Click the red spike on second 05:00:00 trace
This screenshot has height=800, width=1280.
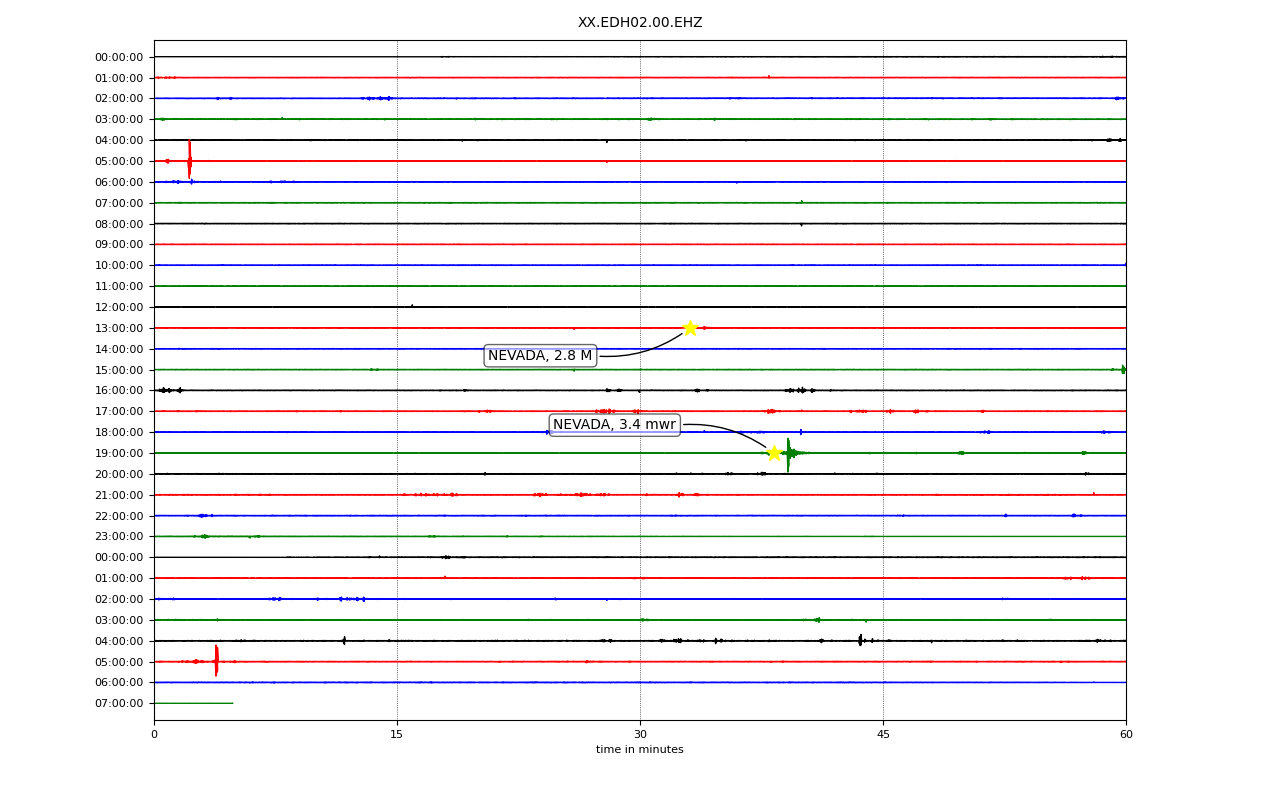216,661
